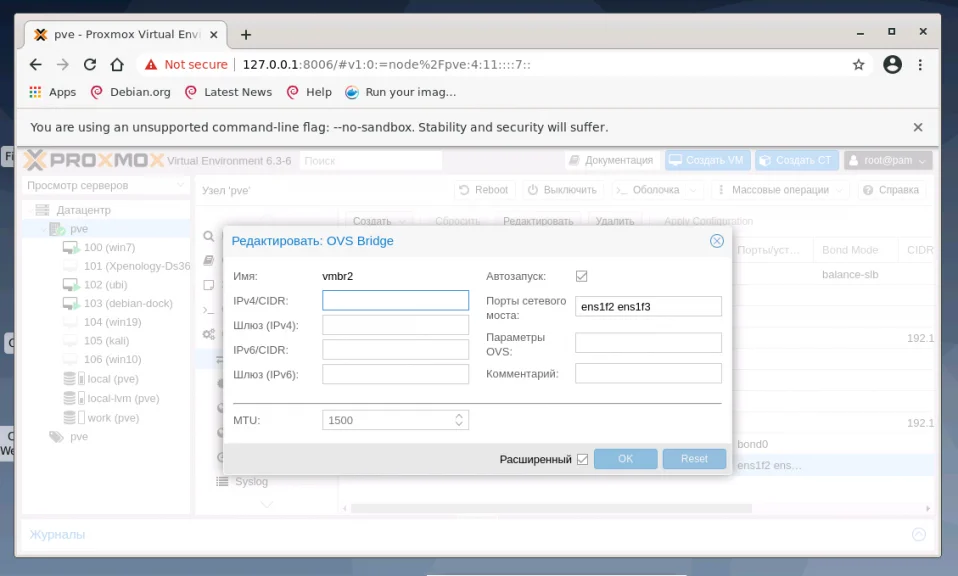Close the OVS Bridge edit dialog

[717, 241]
